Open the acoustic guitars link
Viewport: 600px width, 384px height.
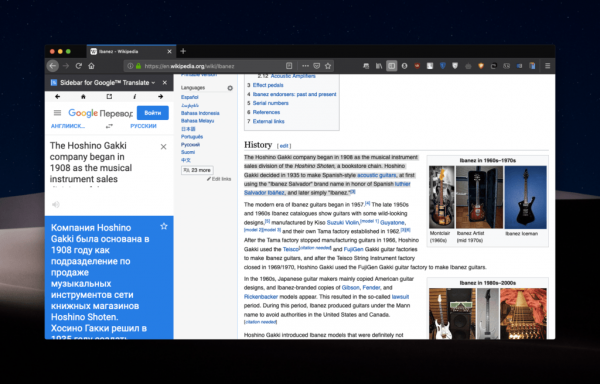pyautogui.click(x=377, y=175)
